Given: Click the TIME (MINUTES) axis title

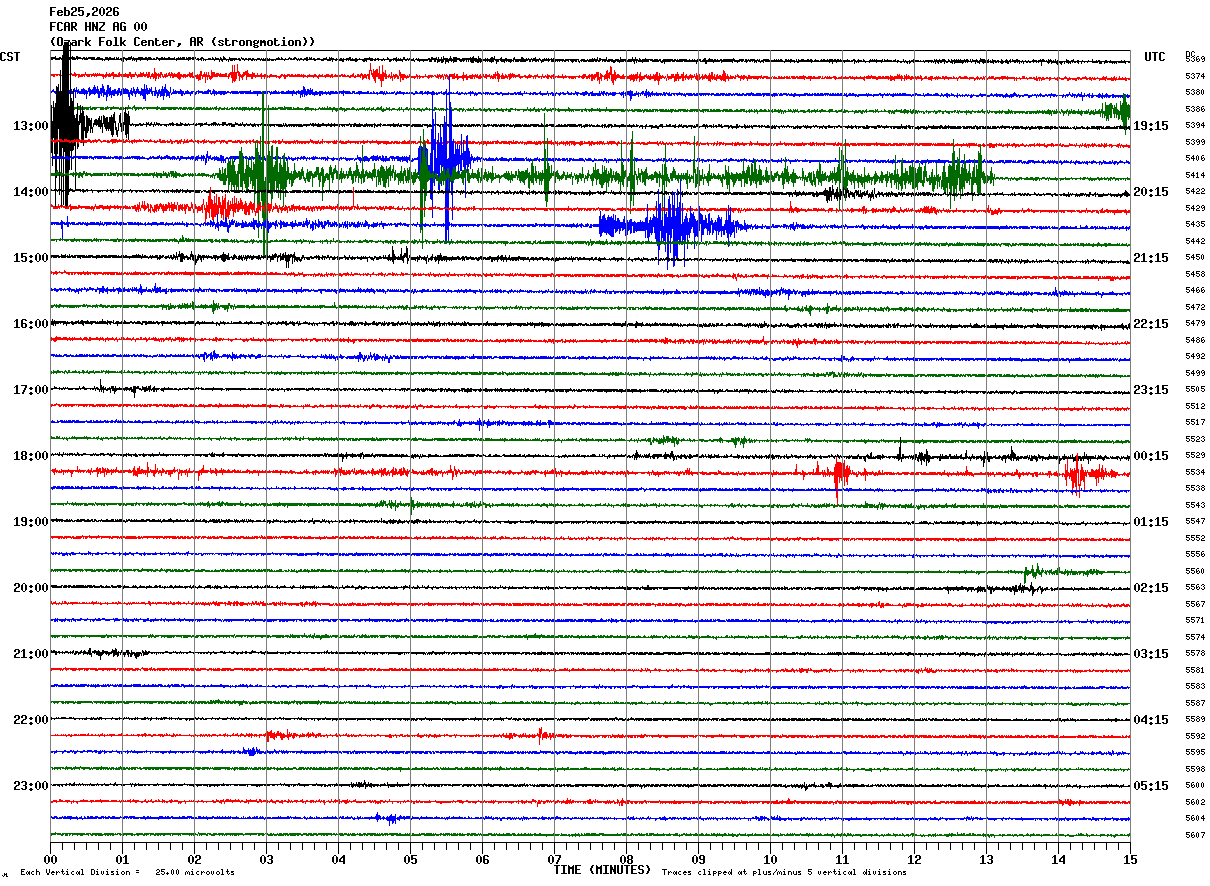Looking at the screenshot, I should coord(602,870).
